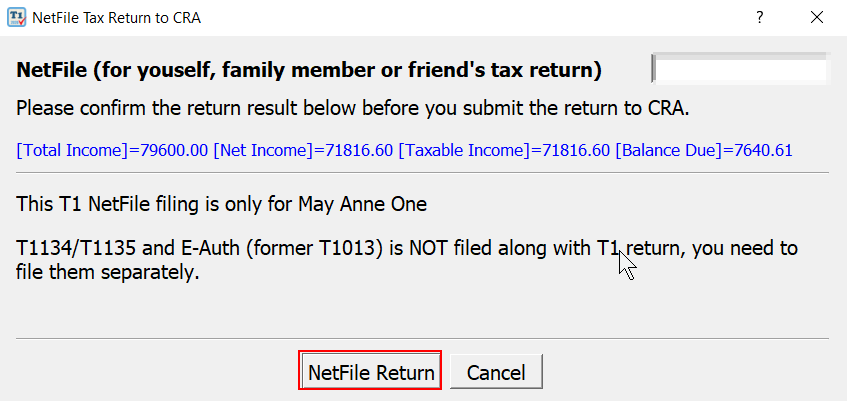
Task: Click the This T1 NetFile filing sentence
Action: [x=221, y=205]
